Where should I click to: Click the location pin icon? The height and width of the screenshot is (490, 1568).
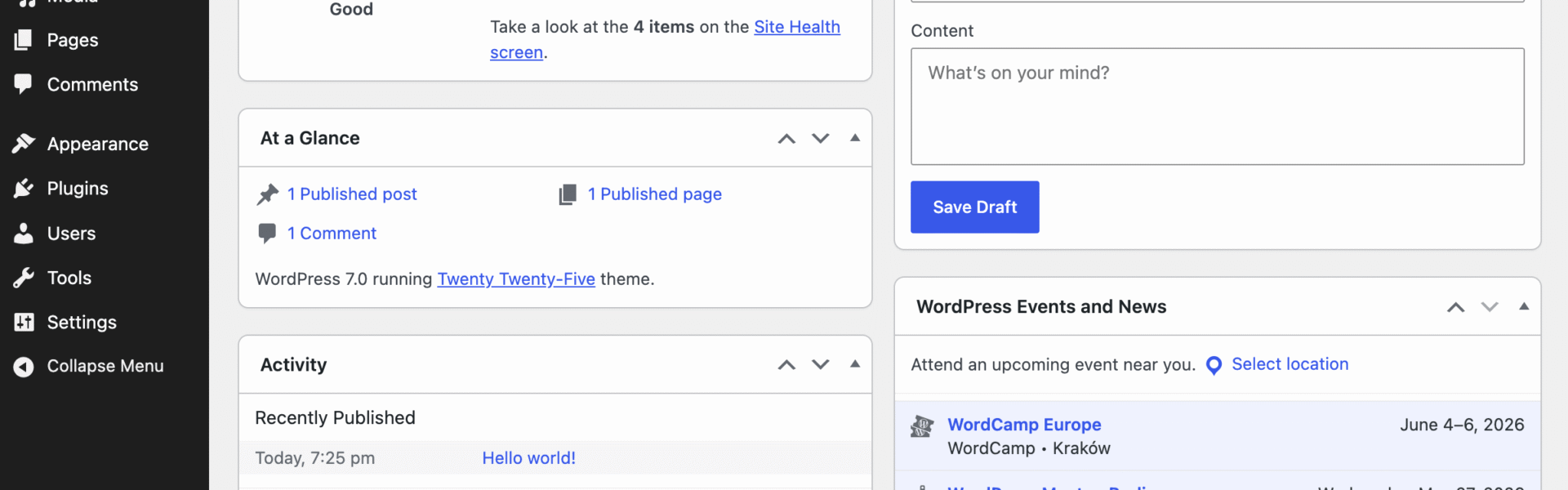coord(1214,365)
